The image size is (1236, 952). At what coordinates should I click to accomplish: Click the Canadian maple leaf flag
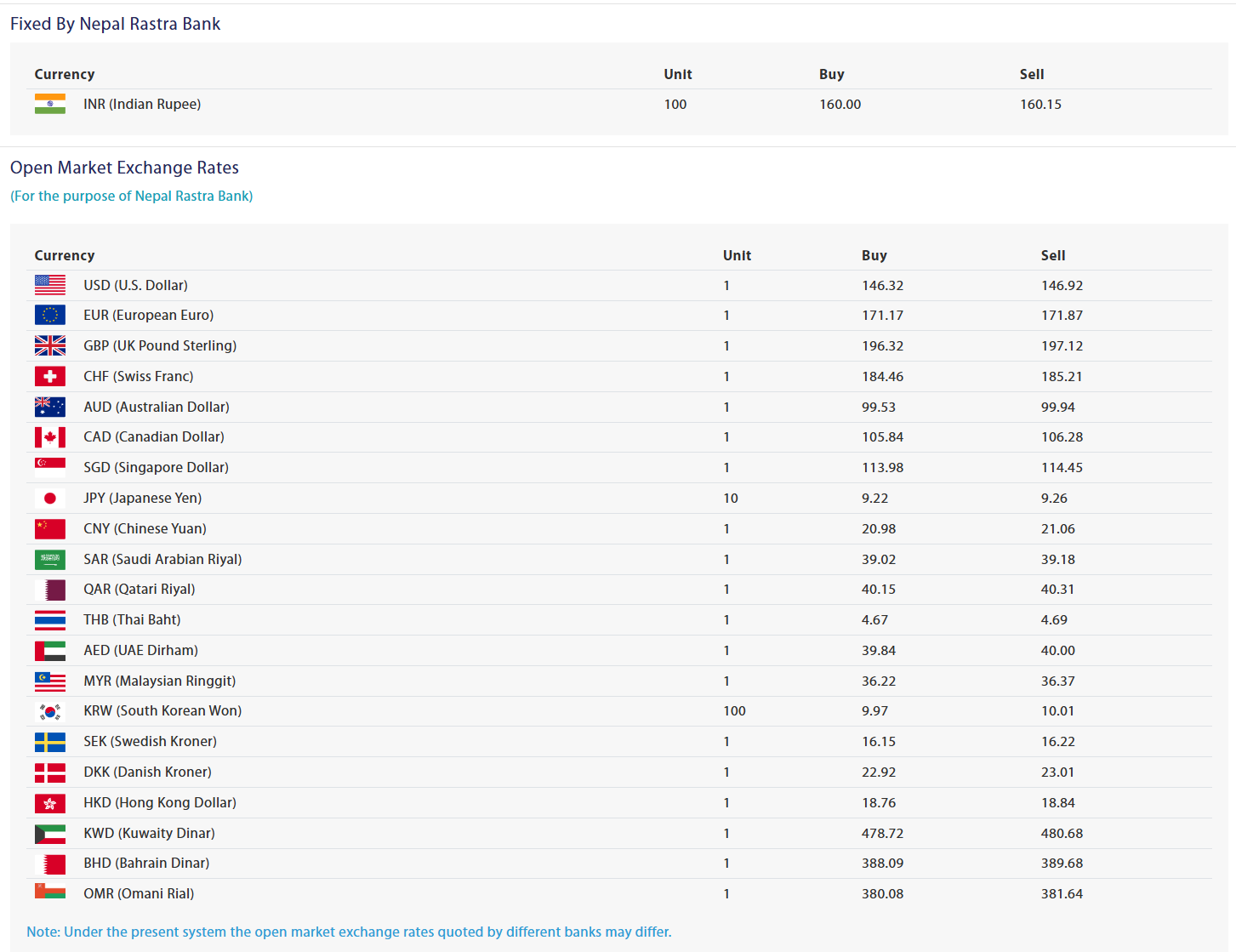coord(49,437)
